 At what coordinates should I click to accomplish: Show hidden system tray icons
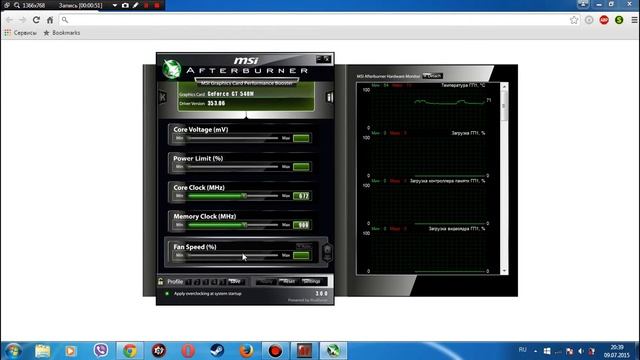coord(536,351)
